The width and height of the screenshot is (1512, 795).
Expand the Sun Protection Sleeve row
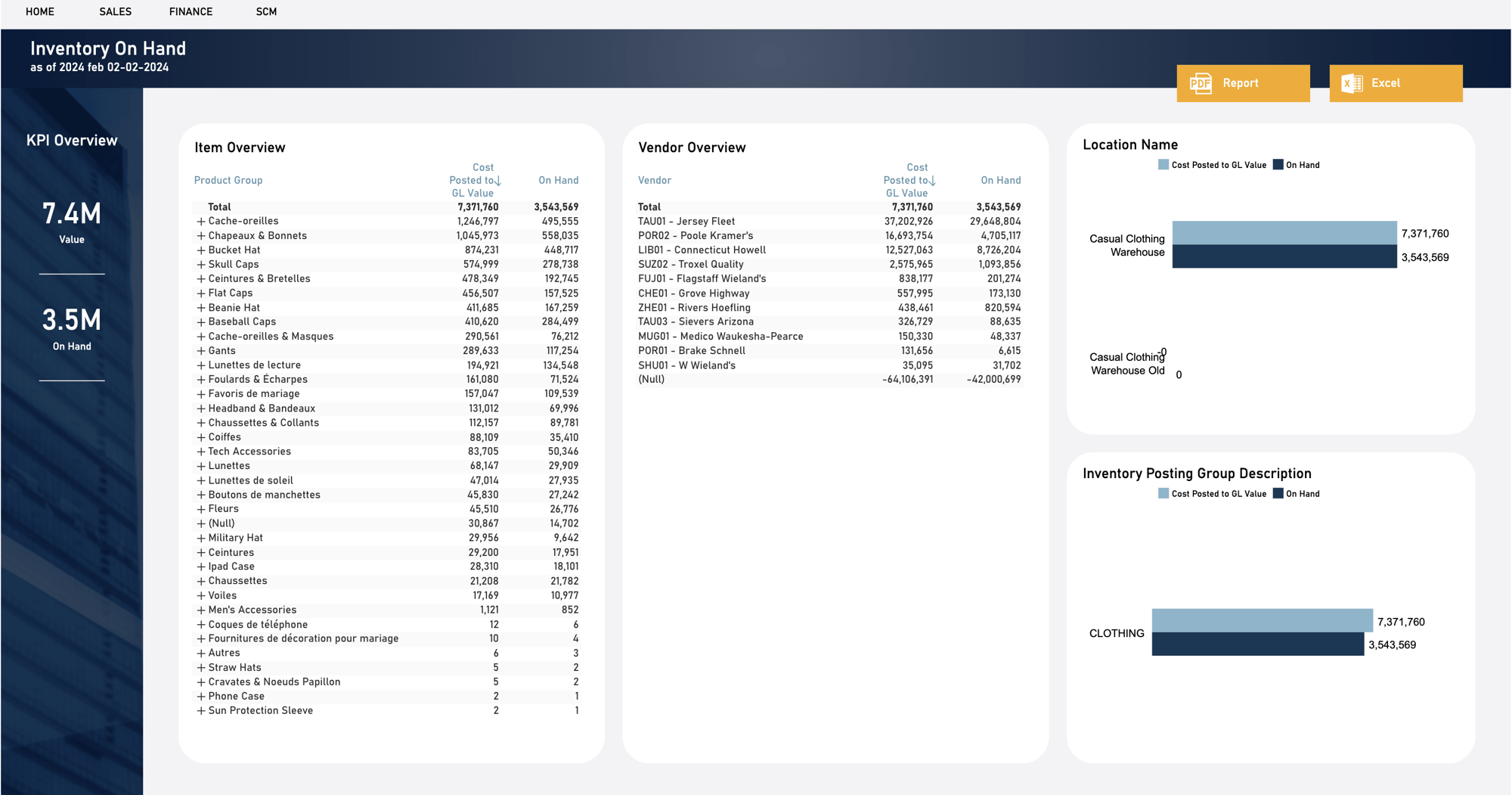tap(201, 711)
